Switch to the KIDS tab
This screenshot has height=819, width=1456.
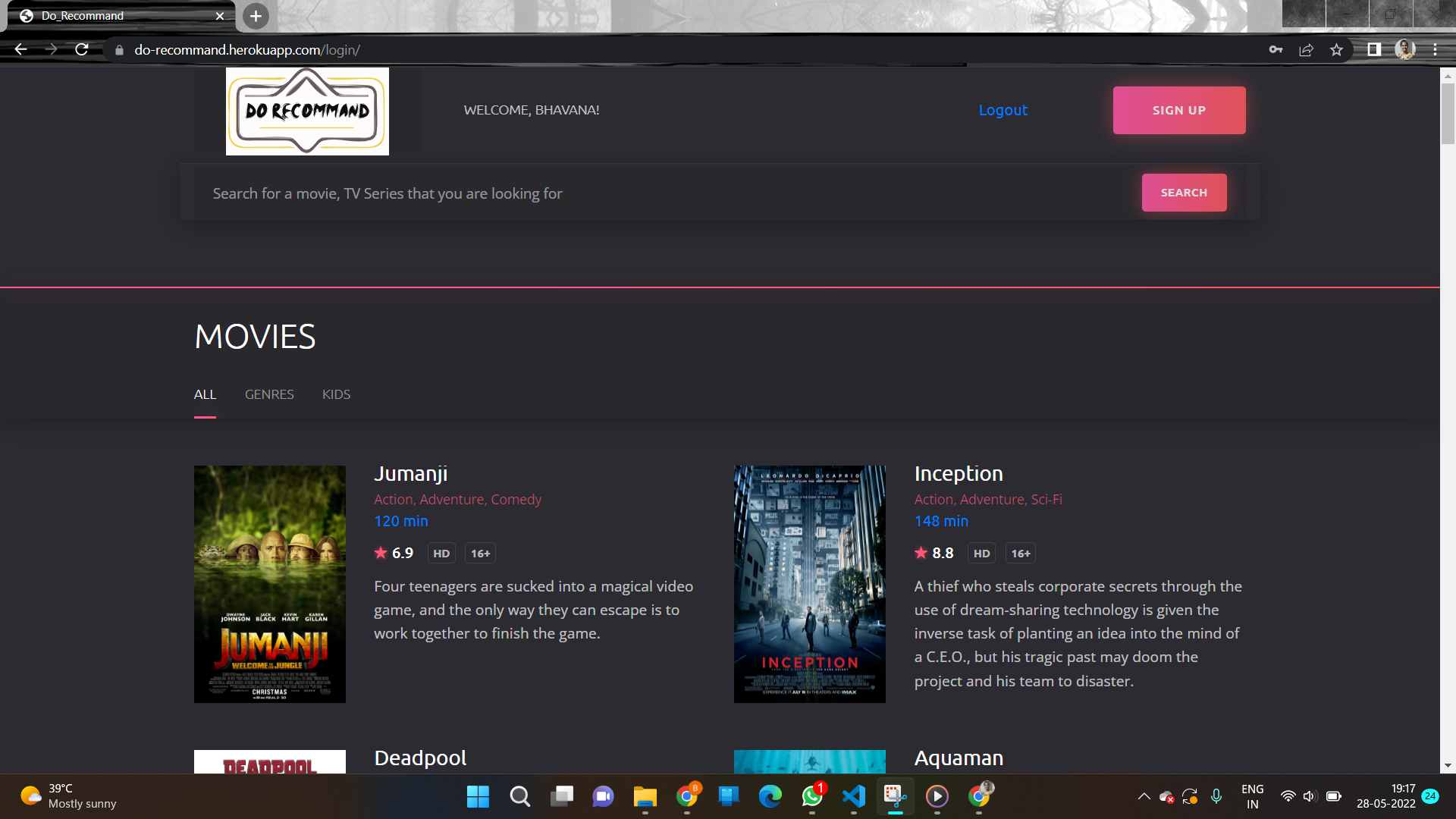coord(336,394)
